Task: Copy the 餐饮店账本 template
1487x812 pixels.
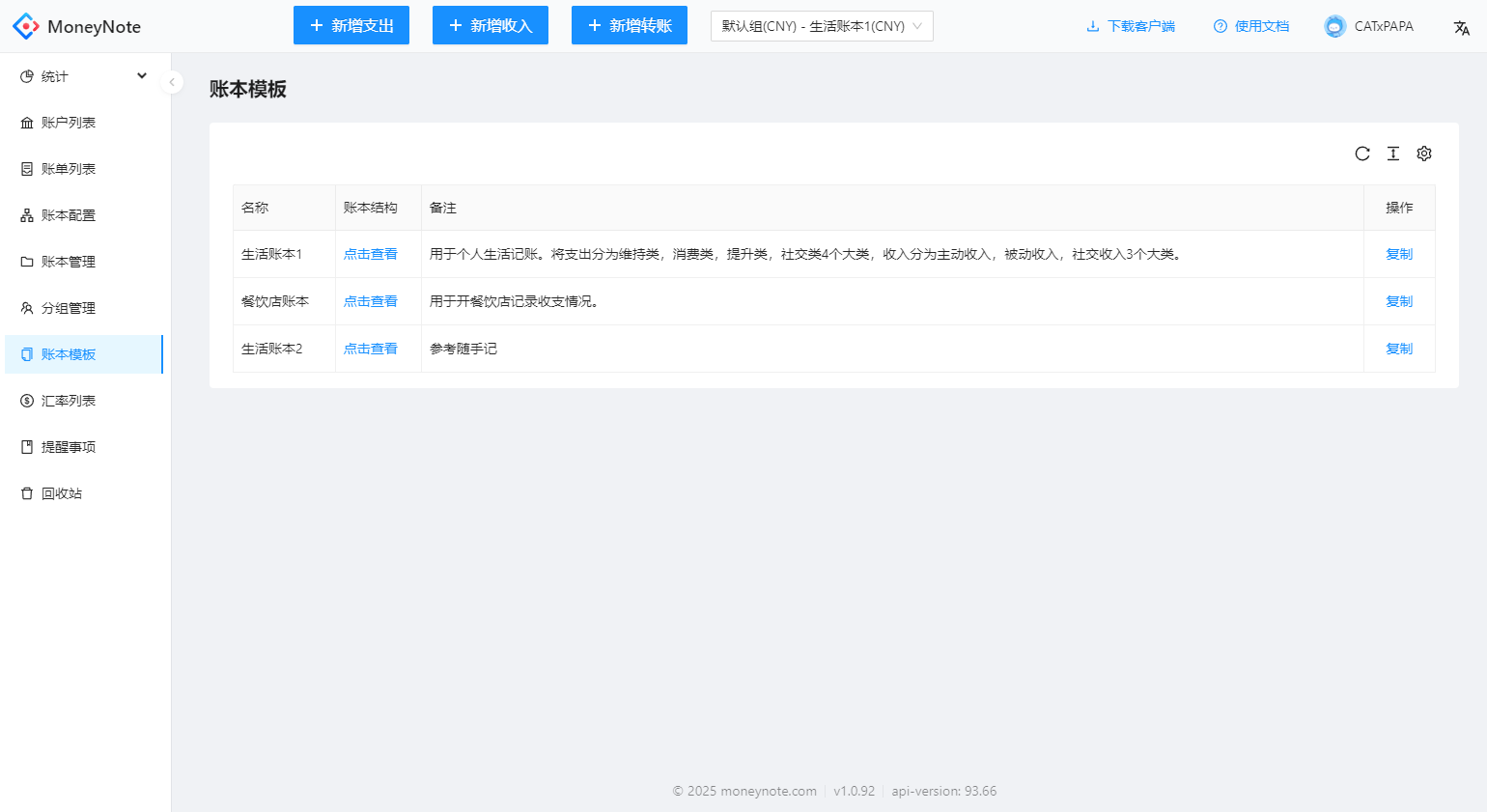Action: 1399,301
